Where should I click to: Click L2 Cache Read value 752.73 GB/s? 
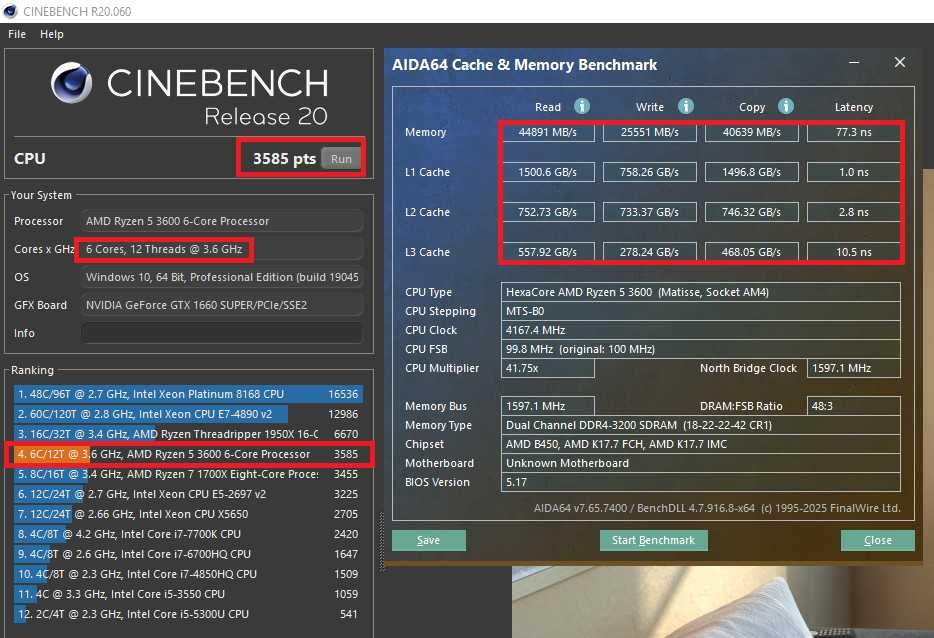pos(548,212)
